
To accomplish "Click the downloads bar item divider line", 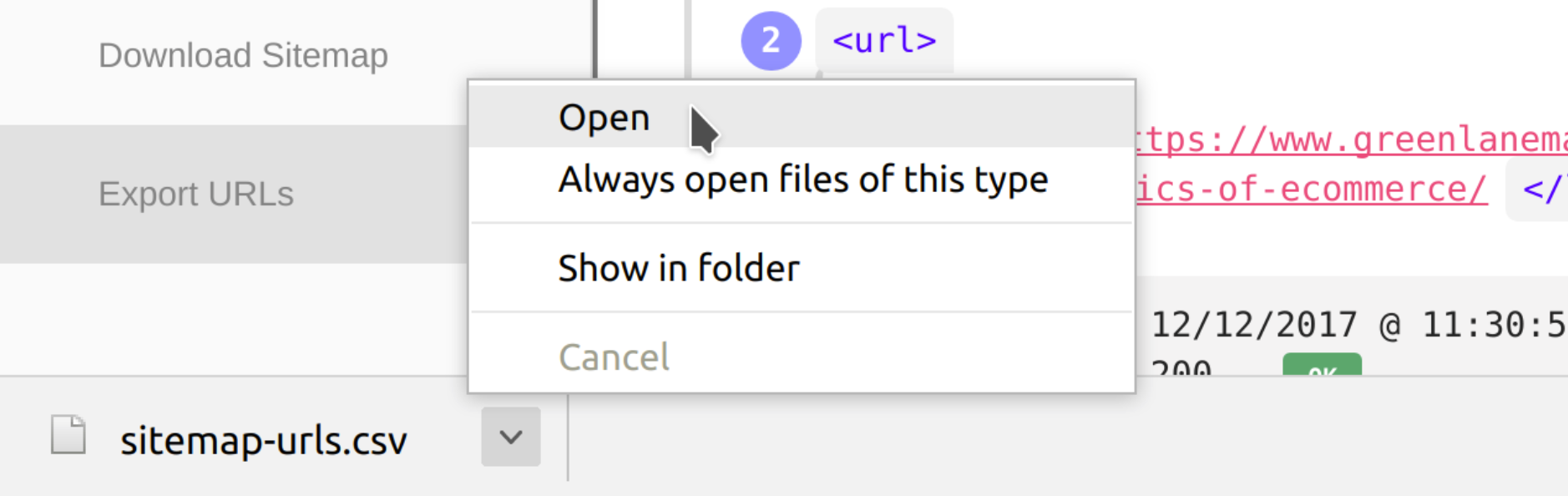I will pyautogui.click(x=568, y=438).
